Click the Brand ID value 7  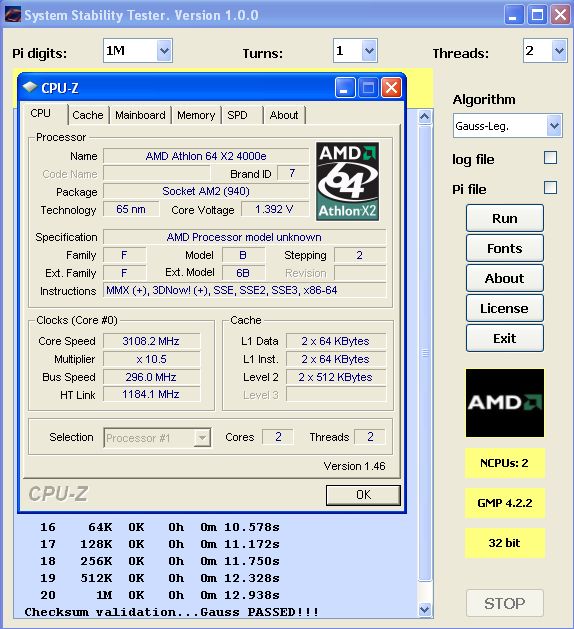[292, 173]
